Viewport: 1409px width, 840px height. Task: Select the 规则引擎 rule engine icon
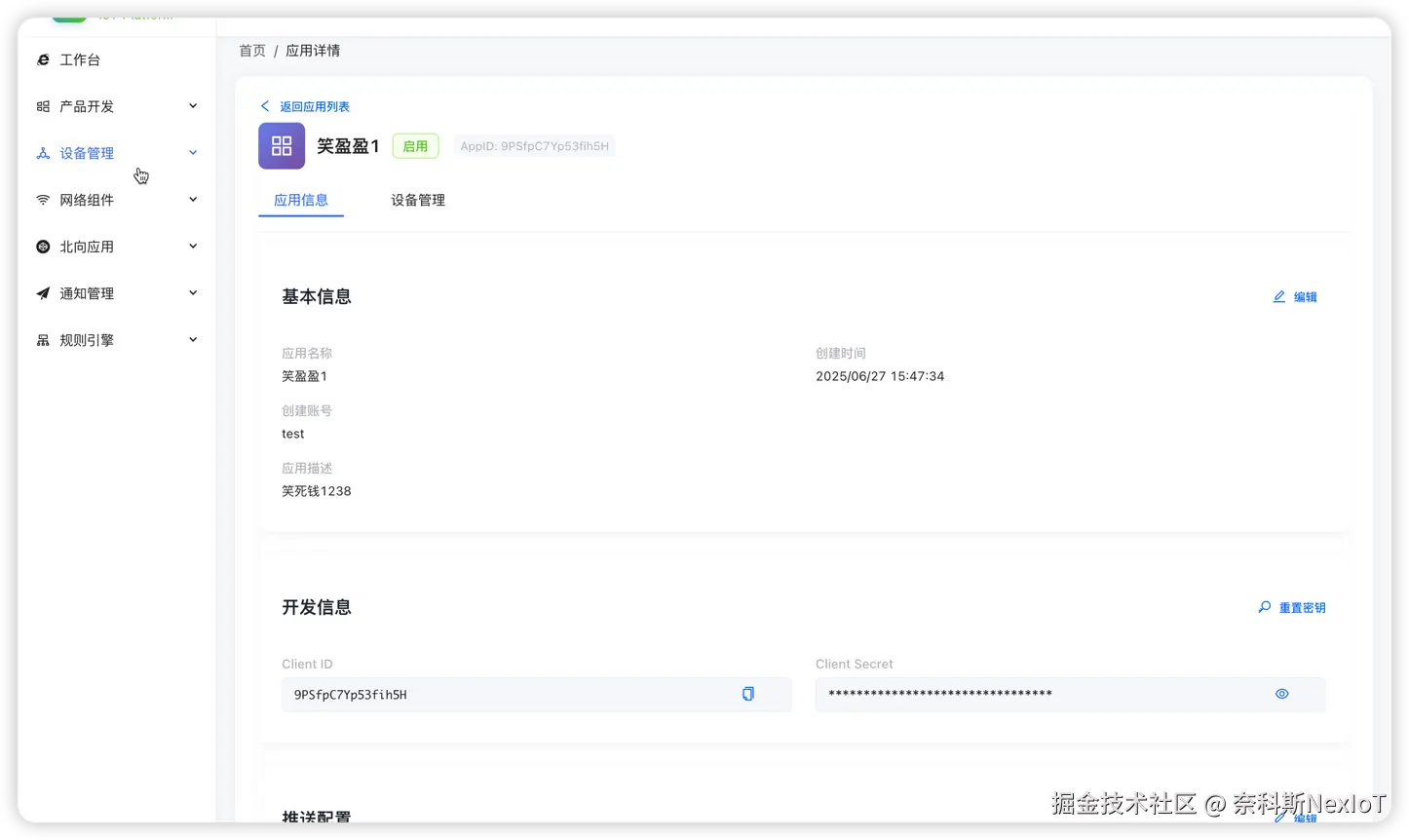coord(43,340)
